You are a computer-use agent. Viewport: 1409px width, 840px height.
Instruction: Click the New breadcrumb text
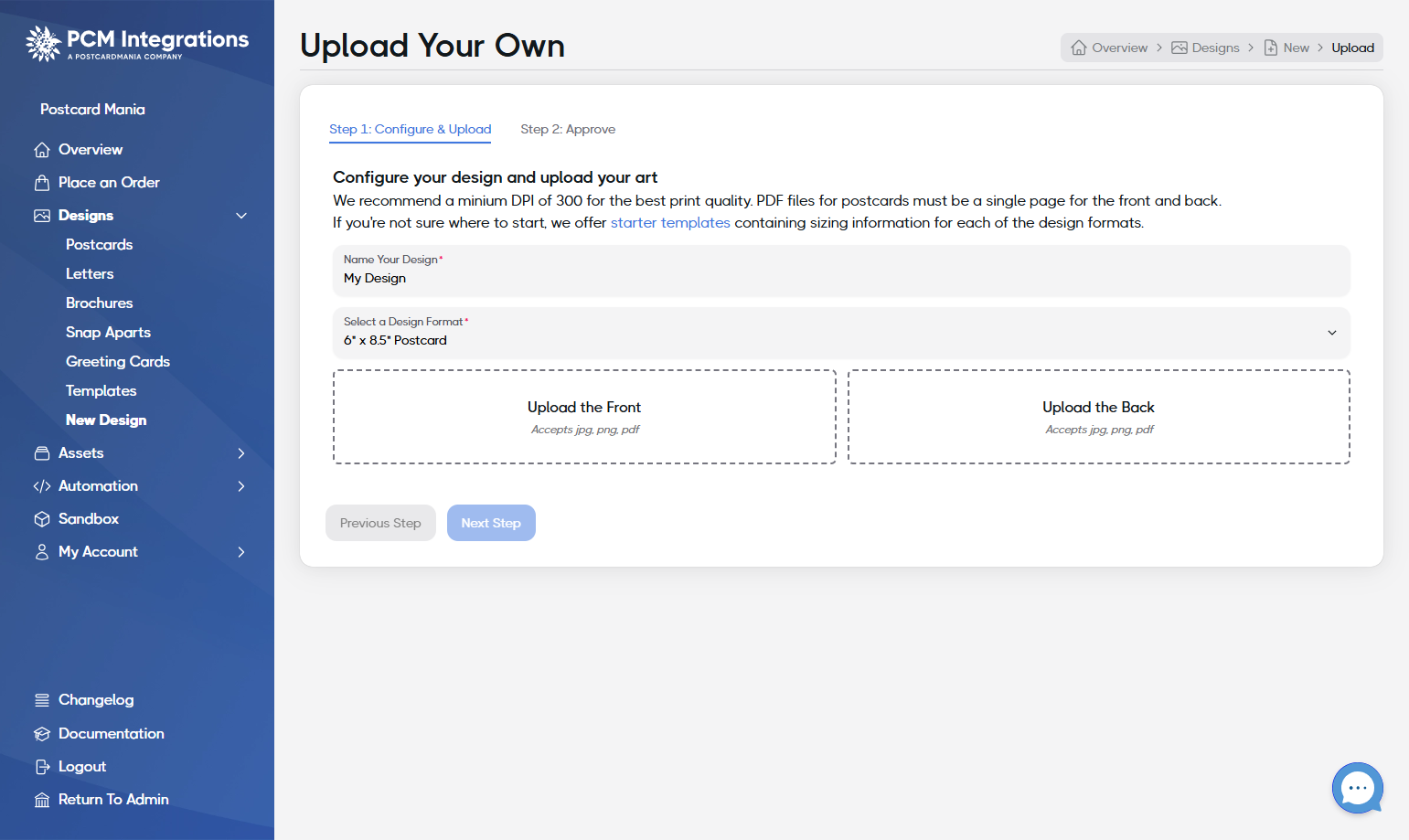[x=1297, y=48]
